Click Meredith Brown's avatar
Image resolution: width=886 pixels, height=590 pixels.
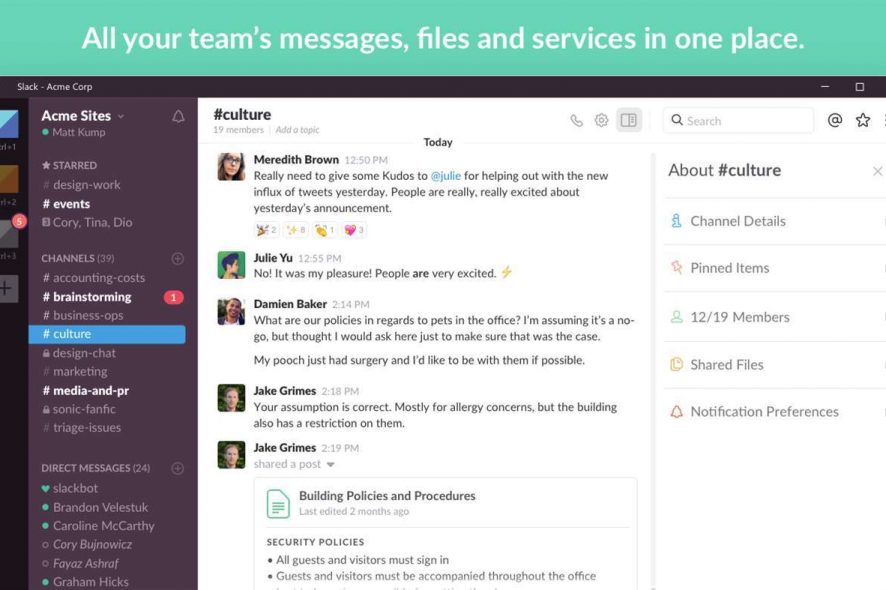231,167
